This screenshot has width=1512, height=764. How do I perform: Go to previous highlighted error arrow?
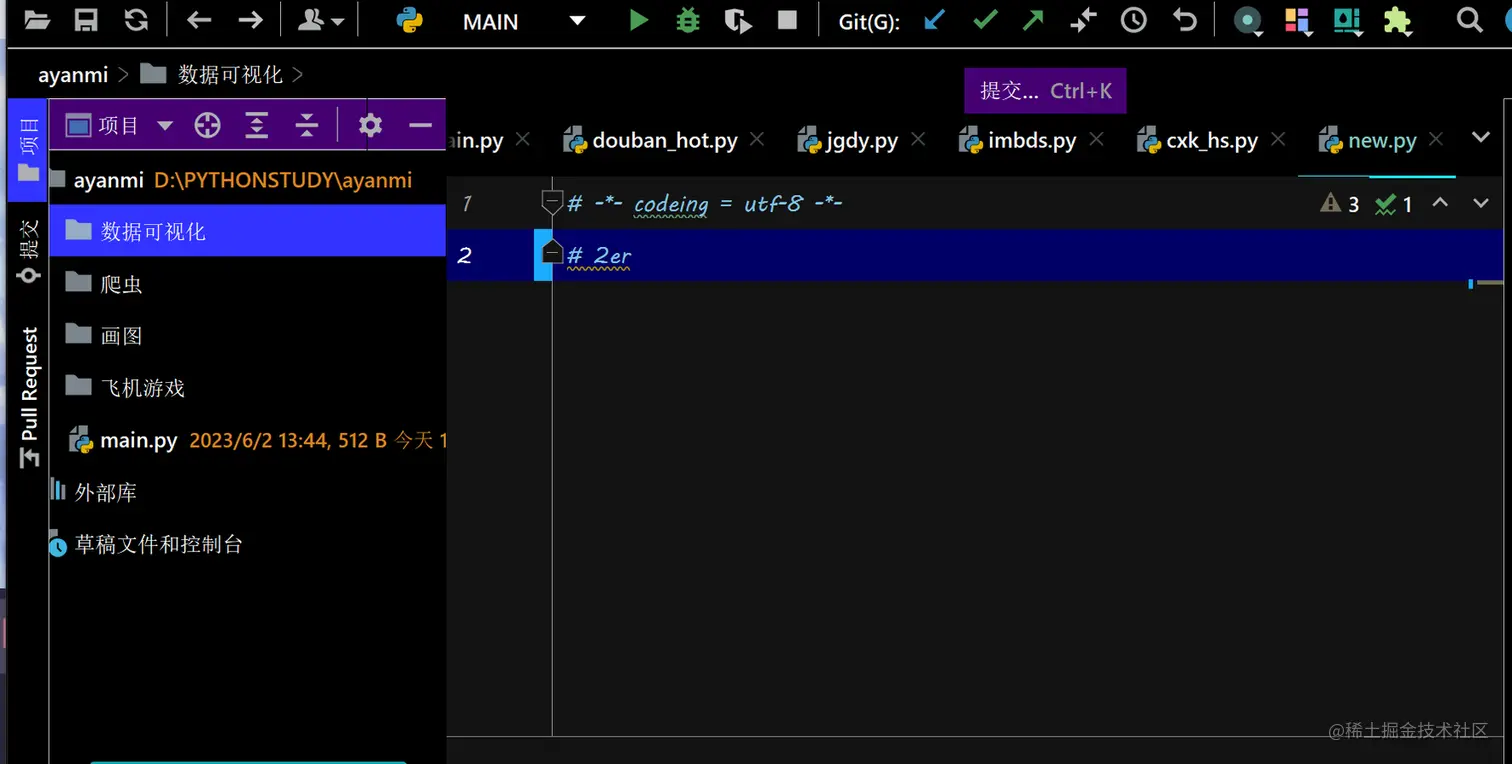[1440, 203]
